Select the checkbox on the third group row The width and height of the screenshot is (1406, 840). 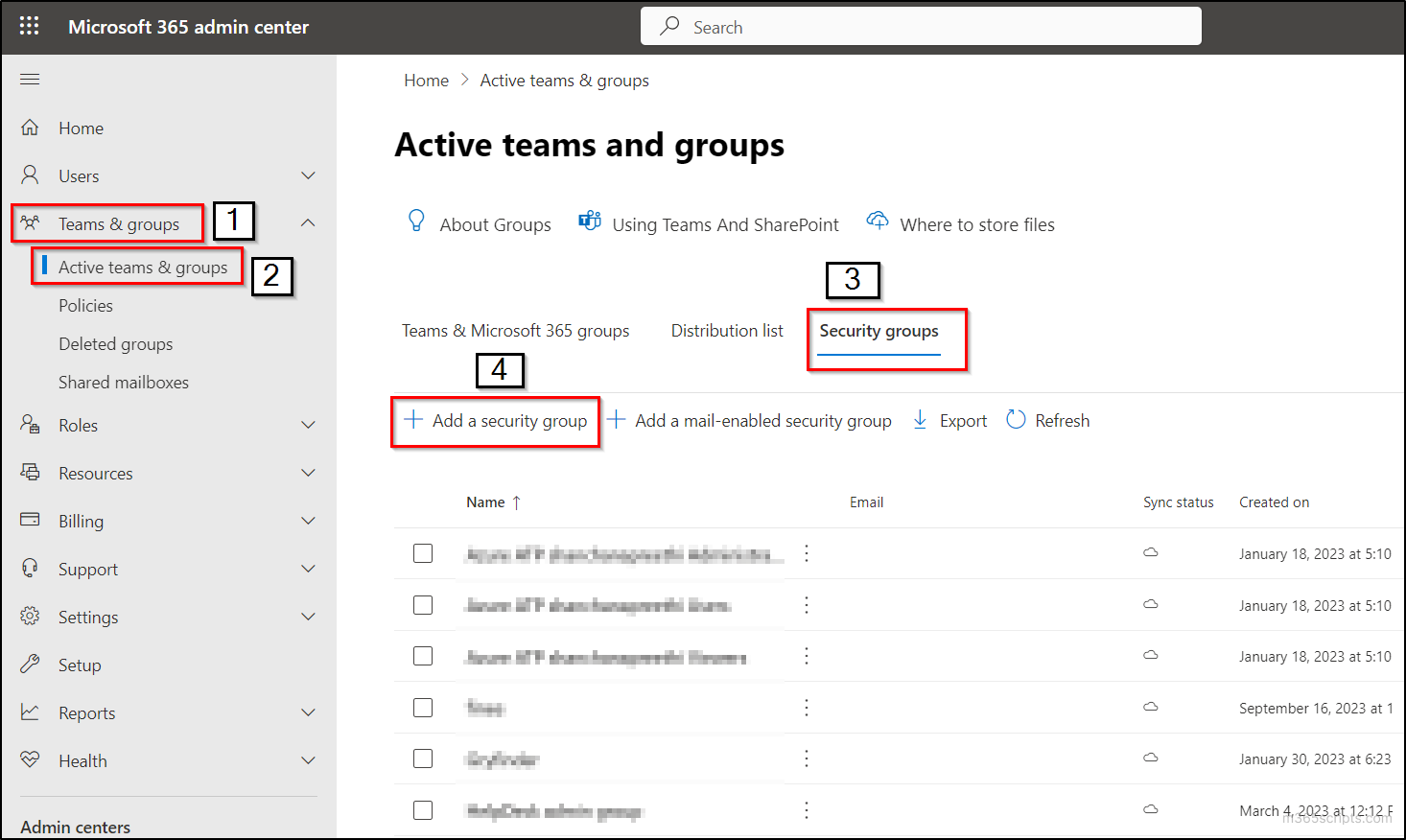[423, 656]
